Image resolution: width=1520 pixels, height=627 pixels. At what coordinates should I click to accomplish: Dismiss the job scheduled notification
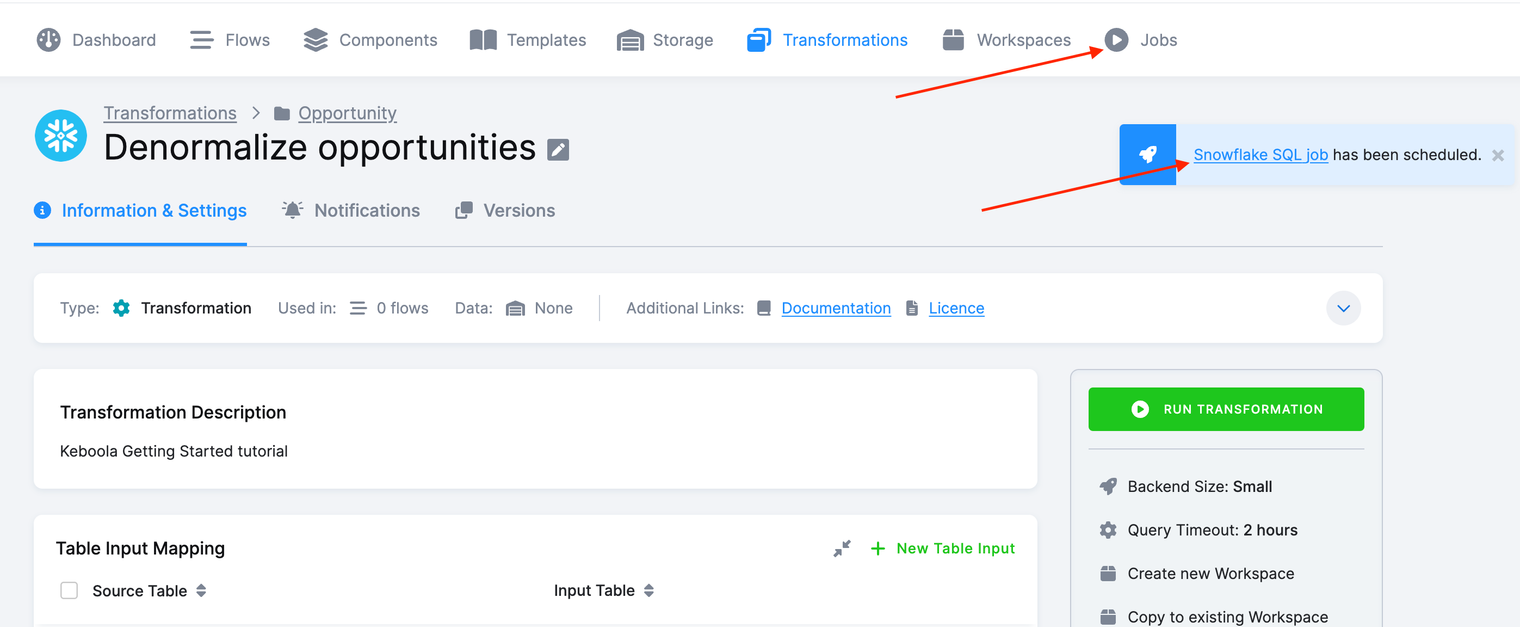(x=1498, y=155)
